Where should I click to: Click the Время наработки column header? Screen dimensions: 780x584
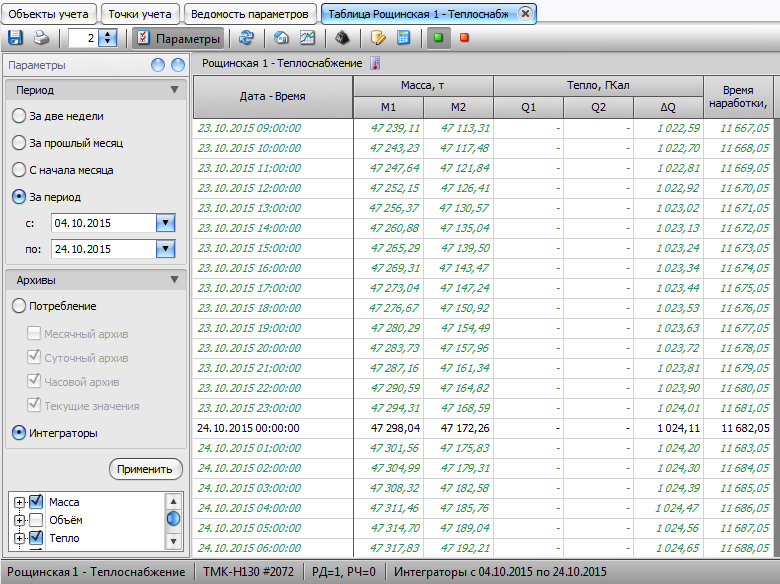[738, 97]
